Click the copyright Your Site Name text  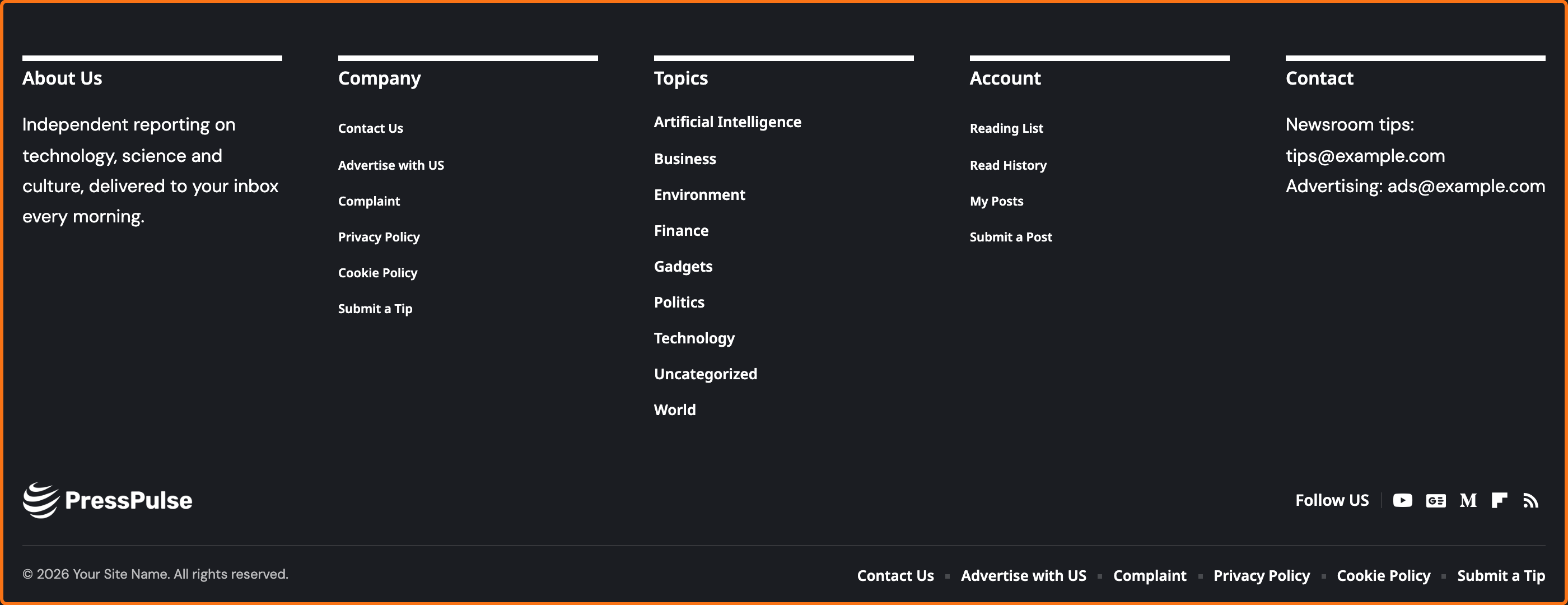click(155, 574)
